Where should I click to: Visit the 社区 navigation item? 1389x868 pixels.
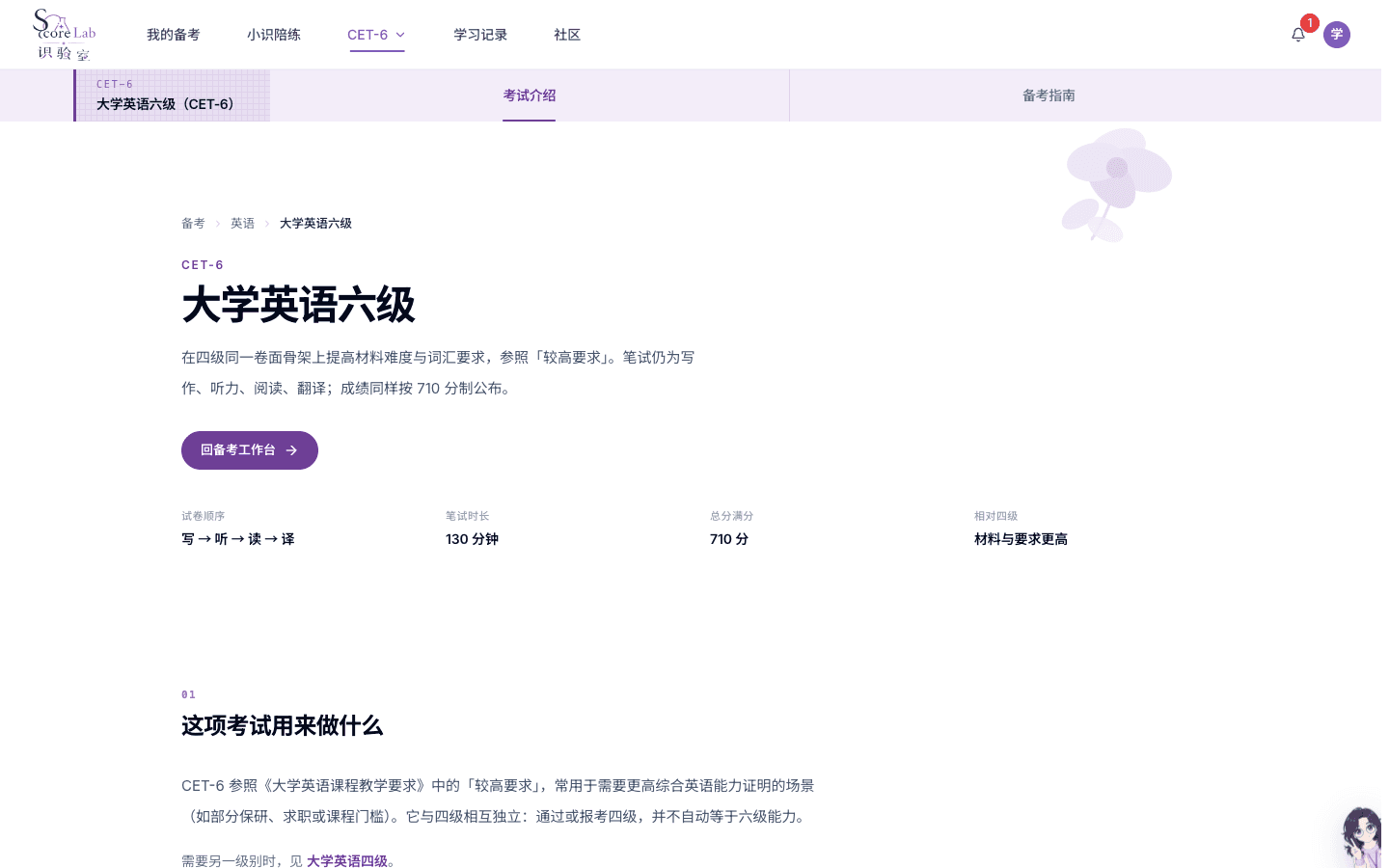coord(567,35)
